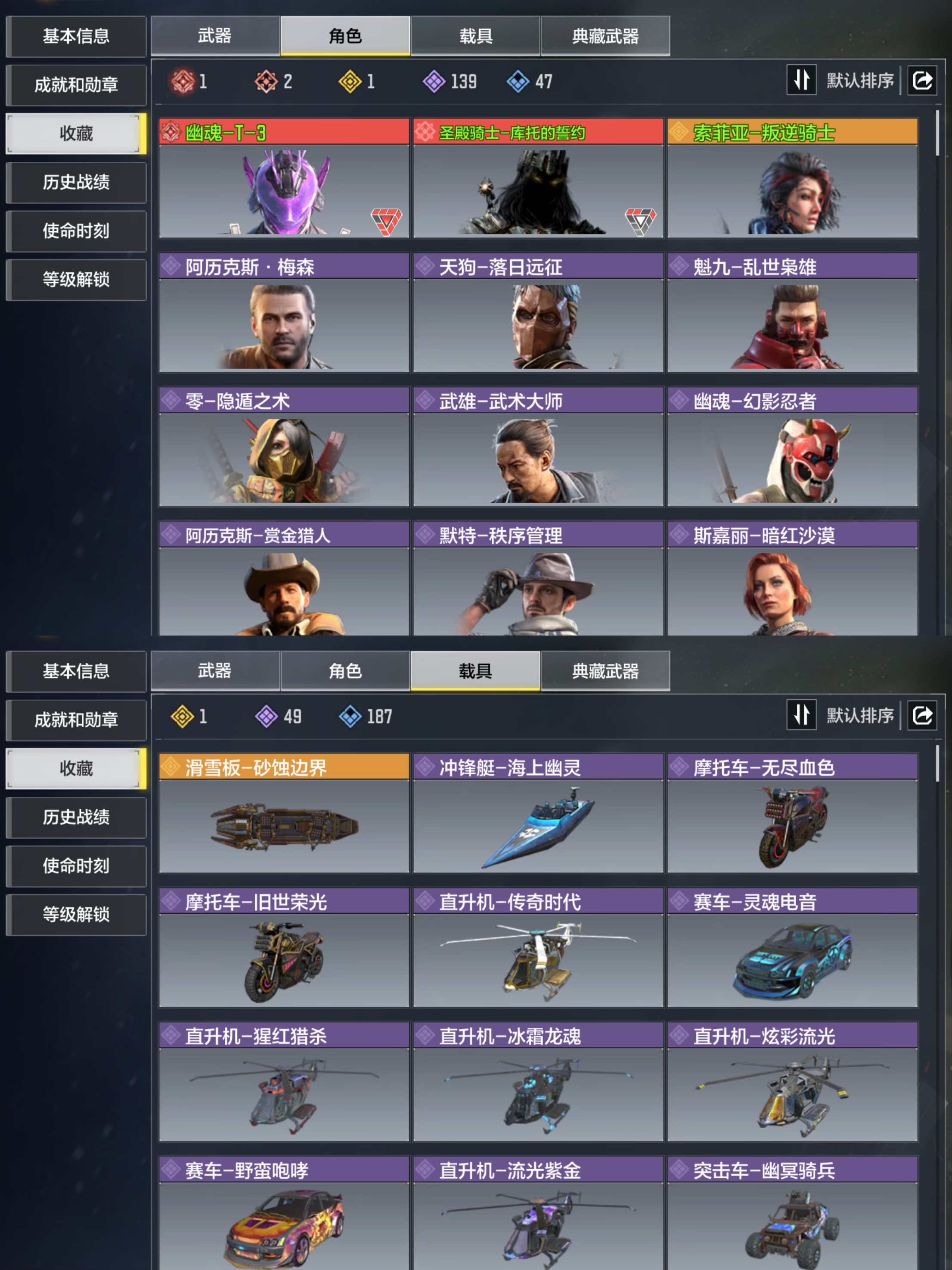The height and width of the screenshot is (1270, 952).
Task: Click the upper character list scrollbar
Action: 938,133
